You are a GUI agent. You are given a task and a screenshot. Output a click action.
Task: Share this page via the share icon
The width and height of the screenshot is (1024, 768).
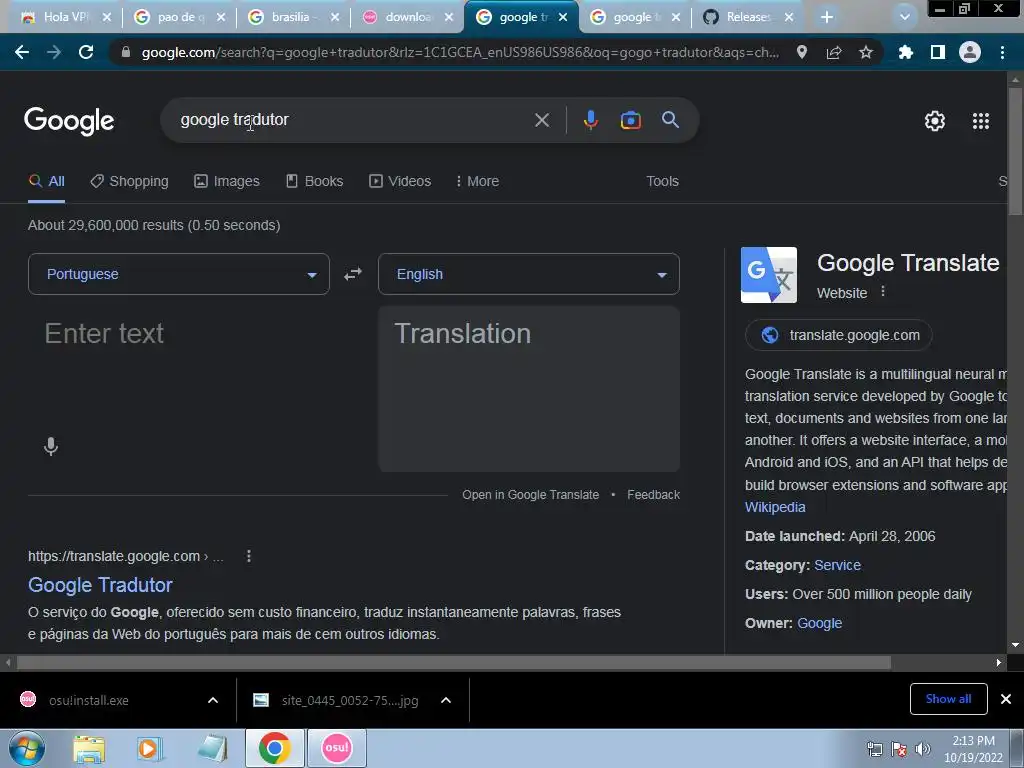pyautogui.click(x=834, y=52)
